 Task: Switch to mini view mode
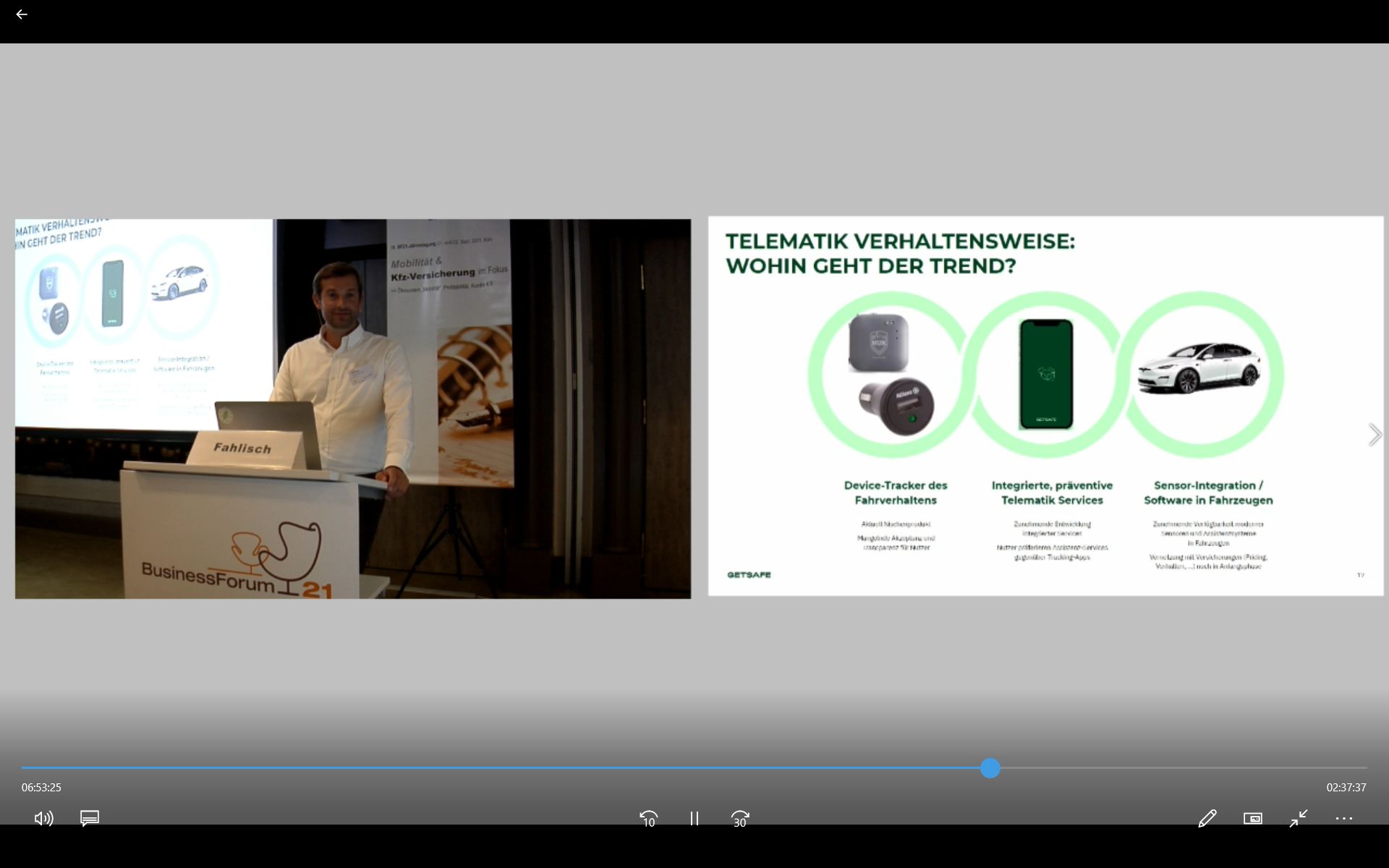point(1253,818)
